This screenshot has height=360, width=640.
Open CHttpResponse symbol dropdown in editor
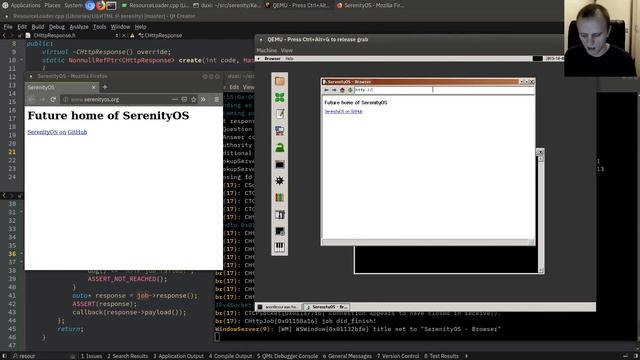click(x=160, y=36)
